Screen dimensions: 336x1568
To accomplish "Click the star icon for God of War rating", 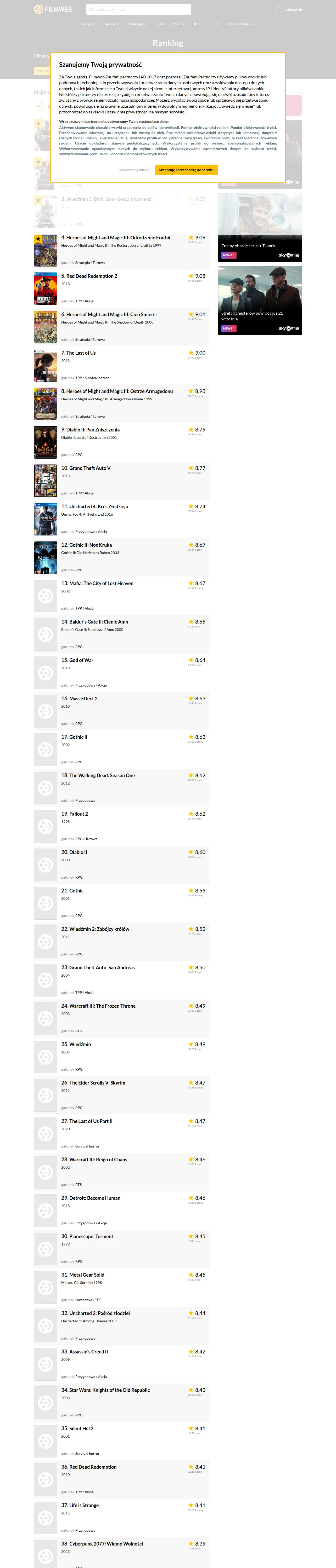I will [191, 660].
